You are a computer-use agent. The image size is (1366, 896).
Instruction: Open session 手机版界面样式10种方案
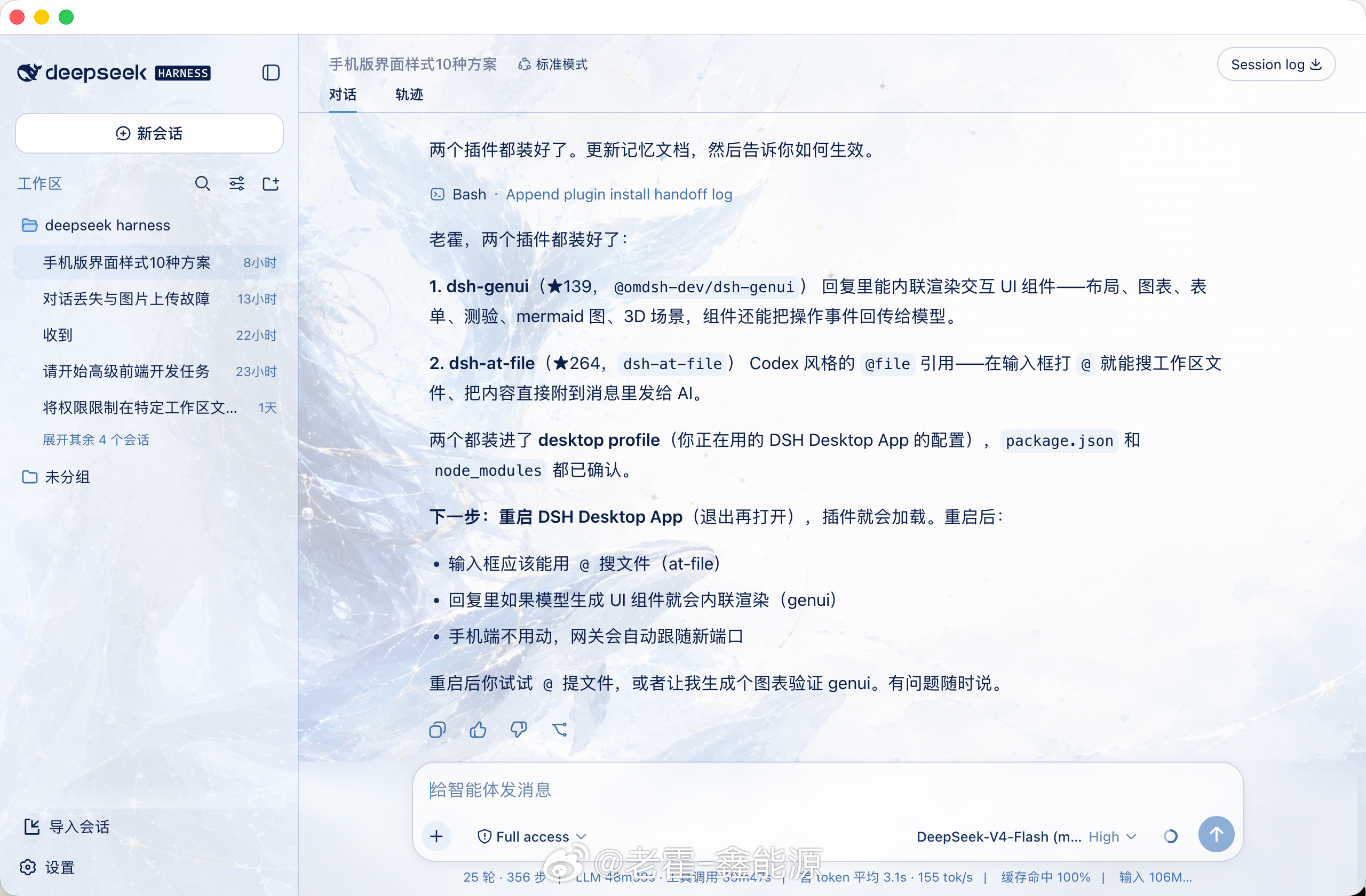[149, 263]
